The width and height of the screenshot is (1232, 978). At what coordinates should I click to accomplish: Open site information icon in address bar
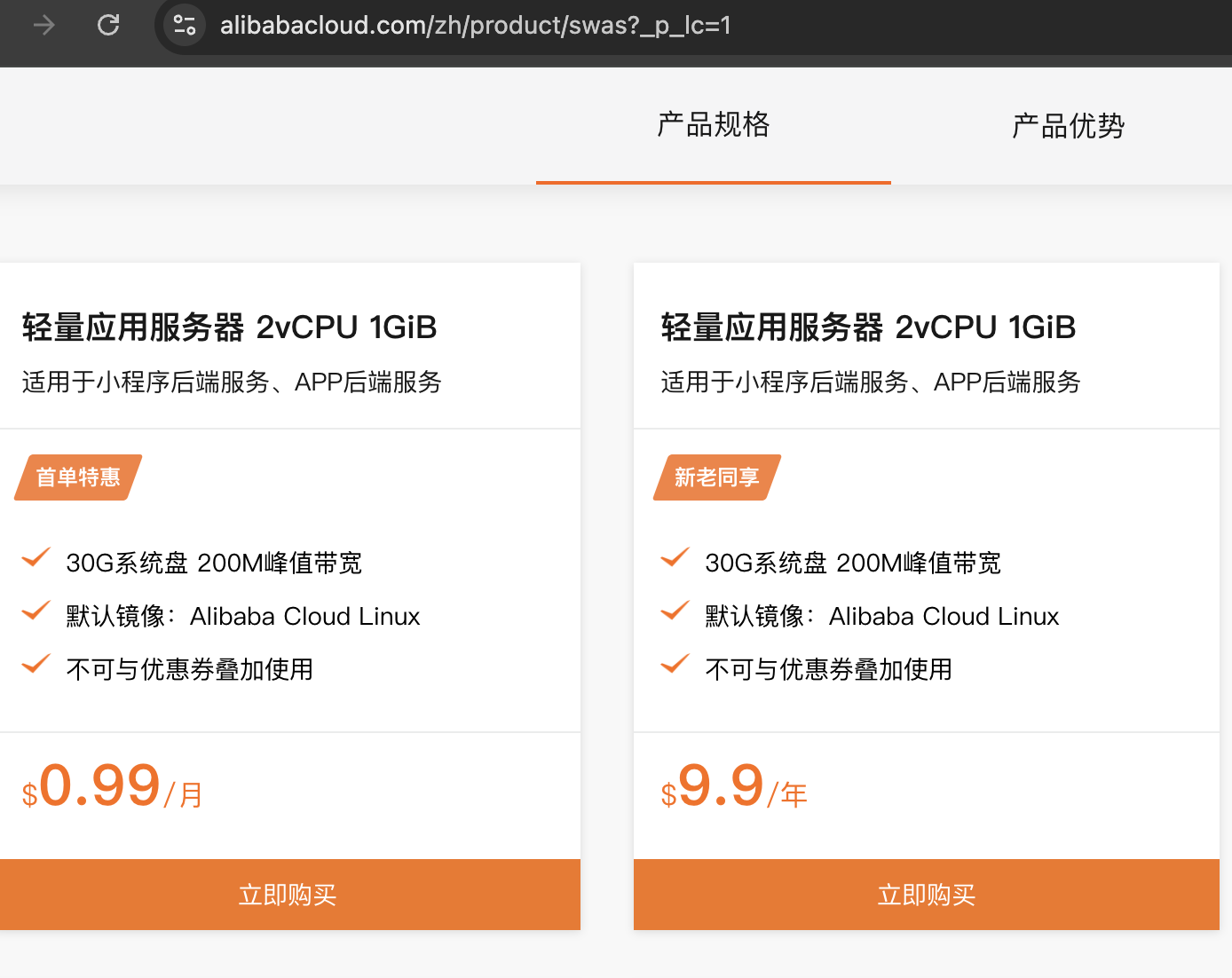(x=184, y=25)
